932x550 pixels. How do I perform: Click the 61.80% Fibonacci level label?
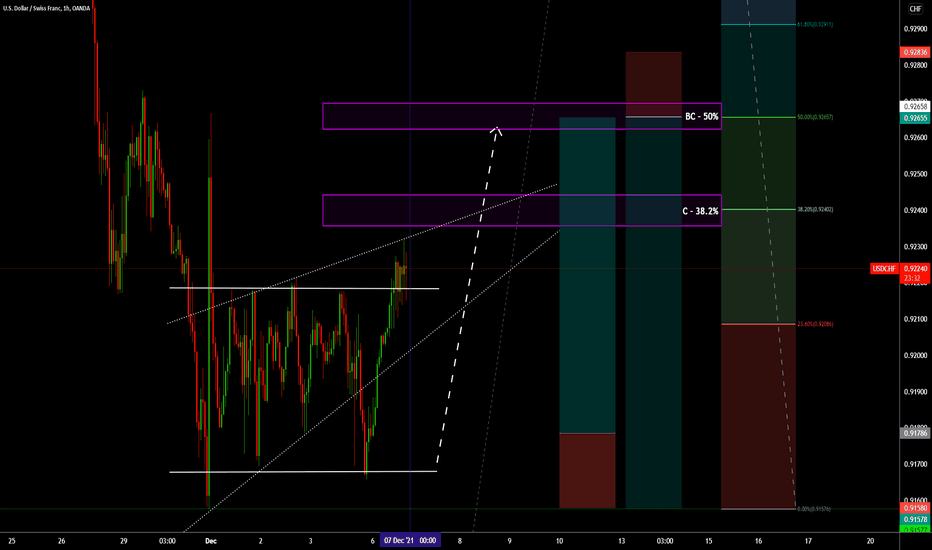[x=815, y=24]
